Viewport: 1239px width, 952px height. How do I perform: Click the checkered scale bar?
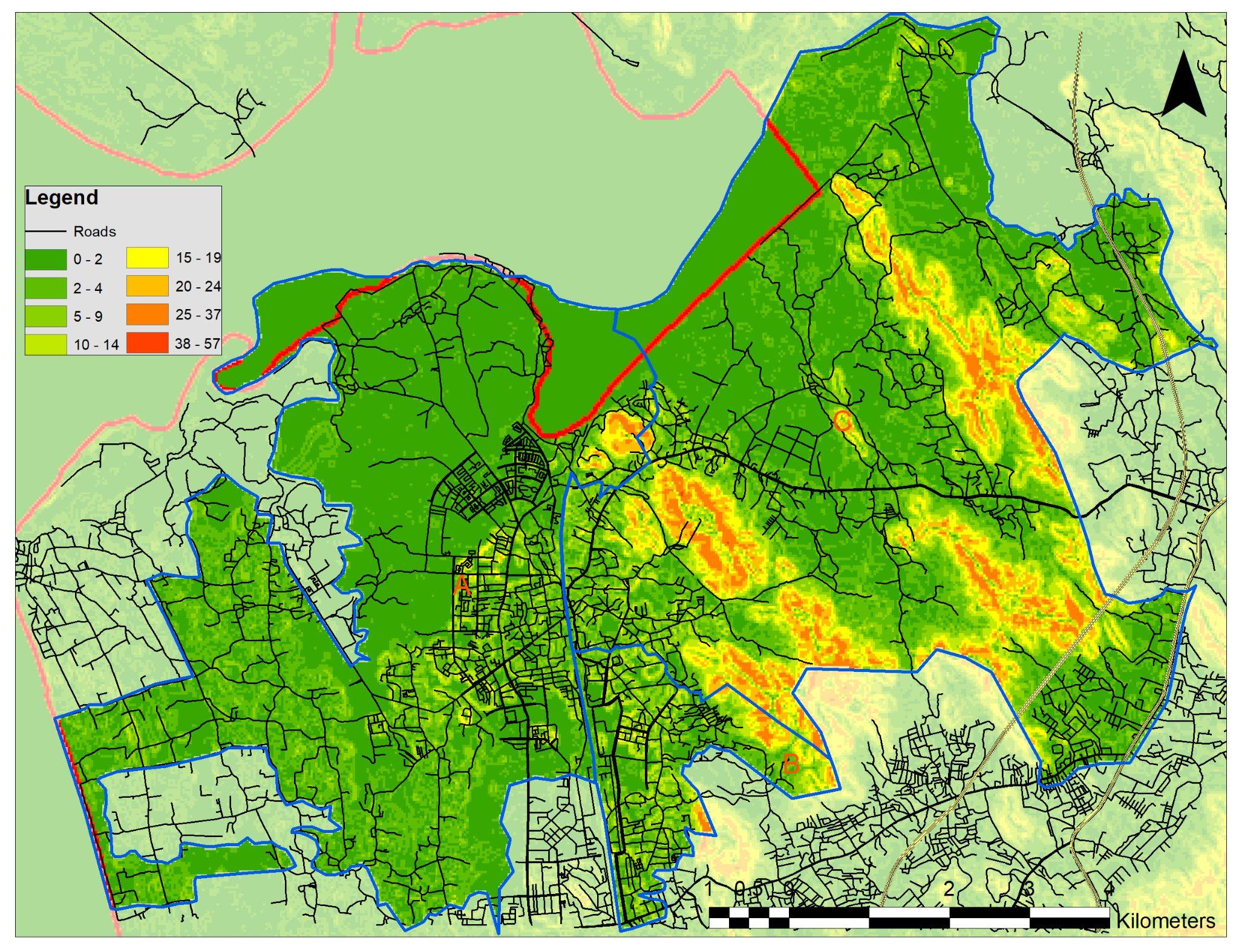pyautogui.click(x=909, y=918)
